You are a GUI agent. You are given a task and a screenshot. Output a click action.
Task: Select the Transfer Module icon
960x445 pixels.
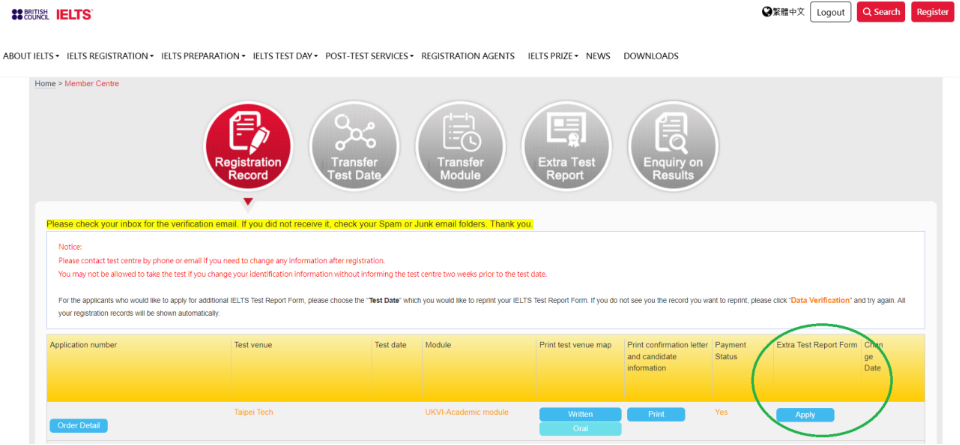tap(460, 145)
